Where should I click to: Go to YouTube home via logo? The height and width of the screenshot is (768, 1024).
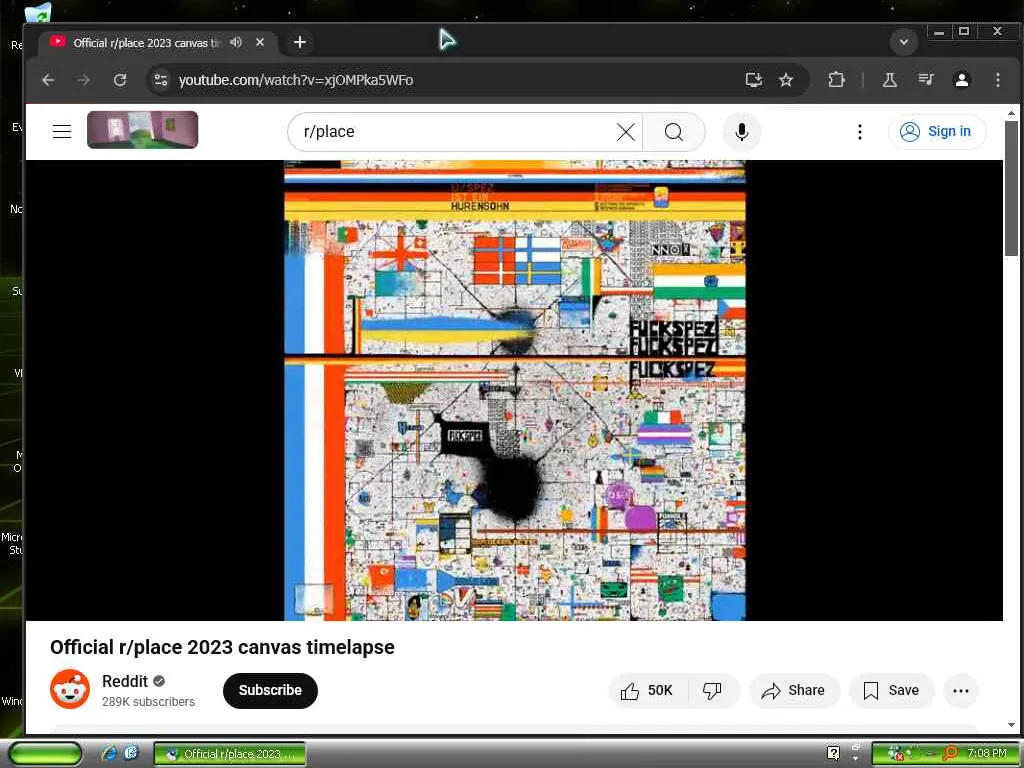point(142,130)
